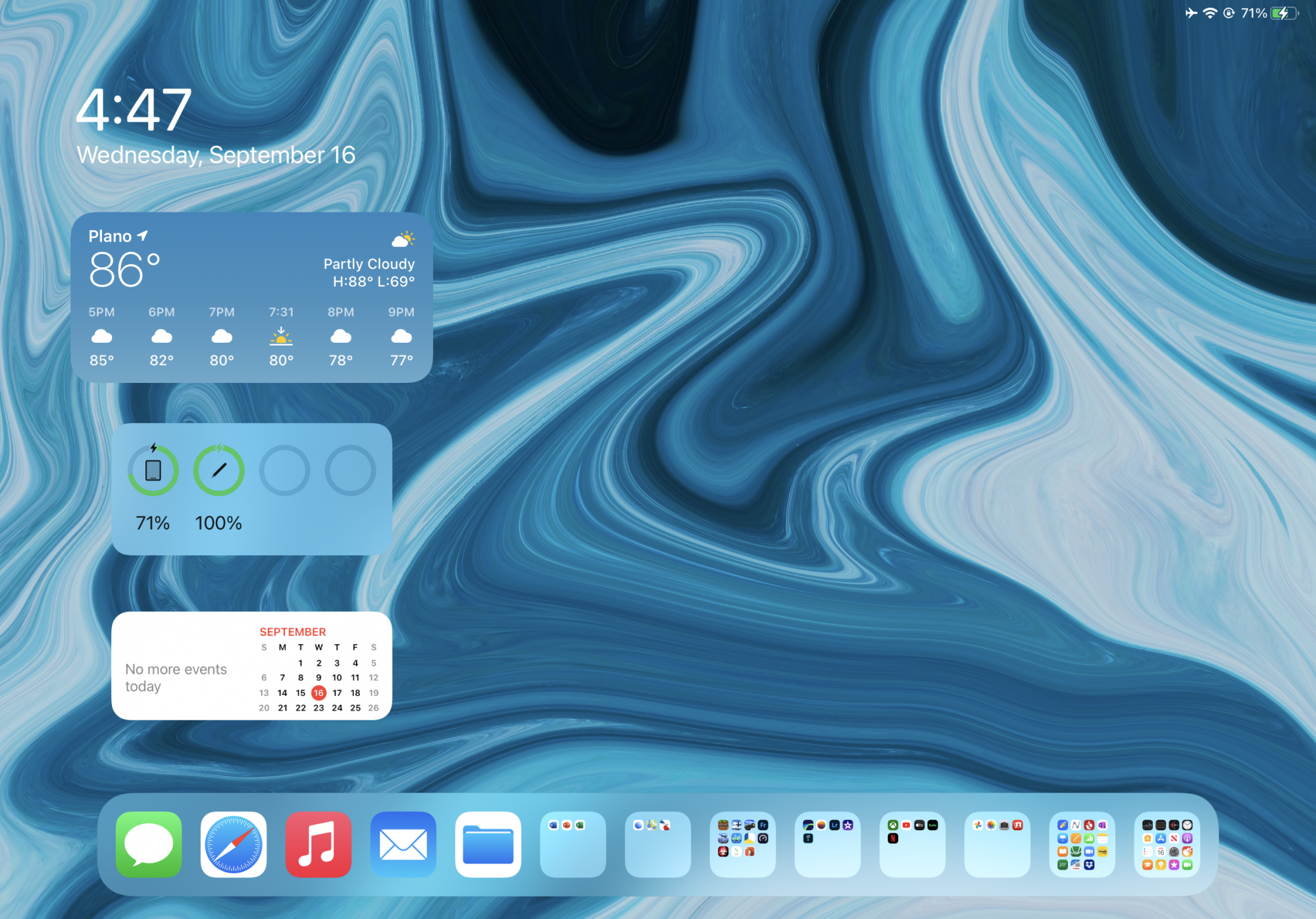The width and height of the screenshot is (1316, 919).
Task: Tap the 7:31 sunset forecast entry
Action: pyautogui.click(x=281, y=336)
